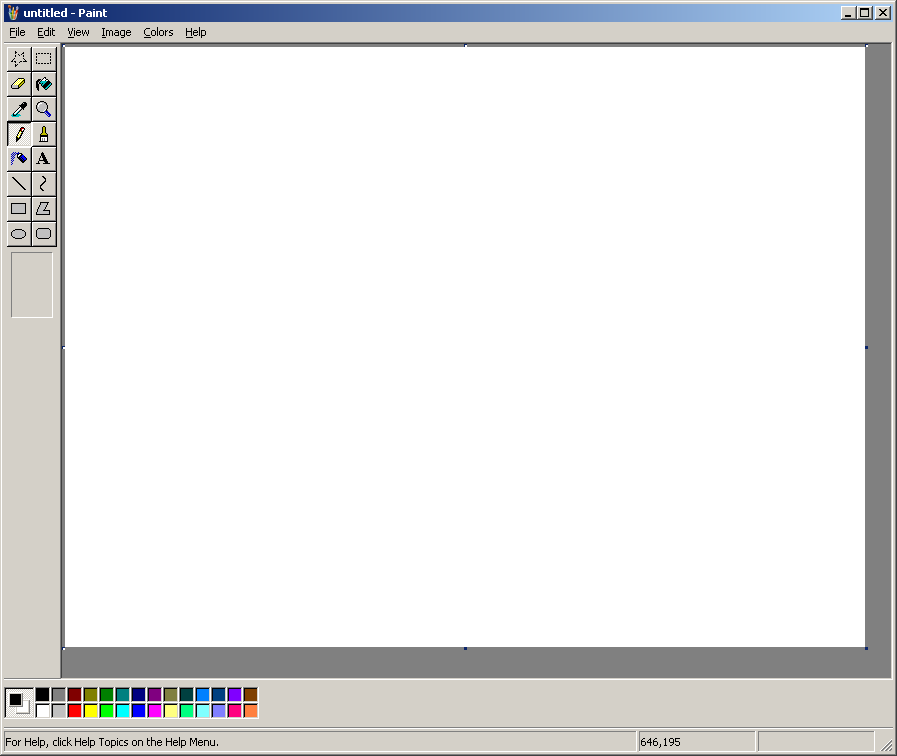The image size is (897, 756).
Task: Select the Pencil tool
Action: coord(19,134)
